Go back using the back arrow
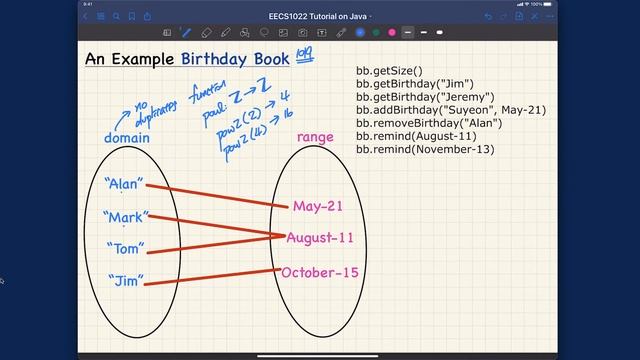 tap(85, 16)
